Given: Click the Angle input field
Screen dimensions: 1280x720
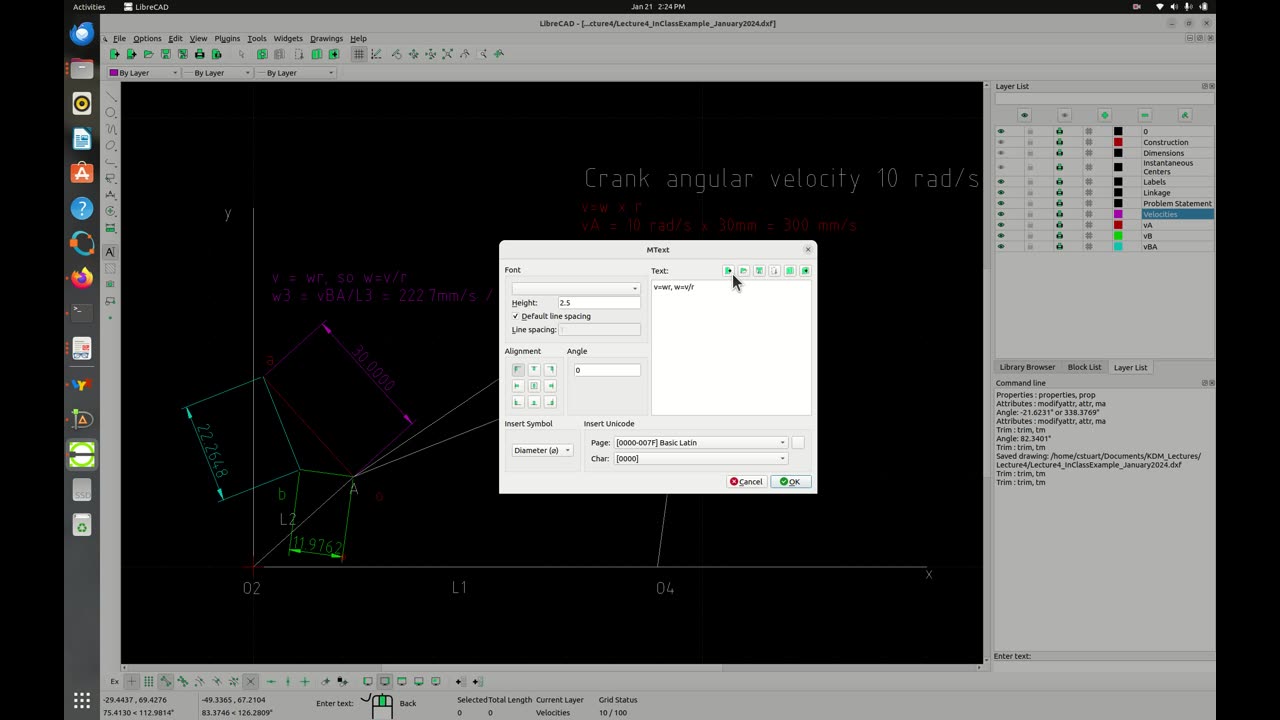Looking at the screenshot, I should [x=607, y=370].
